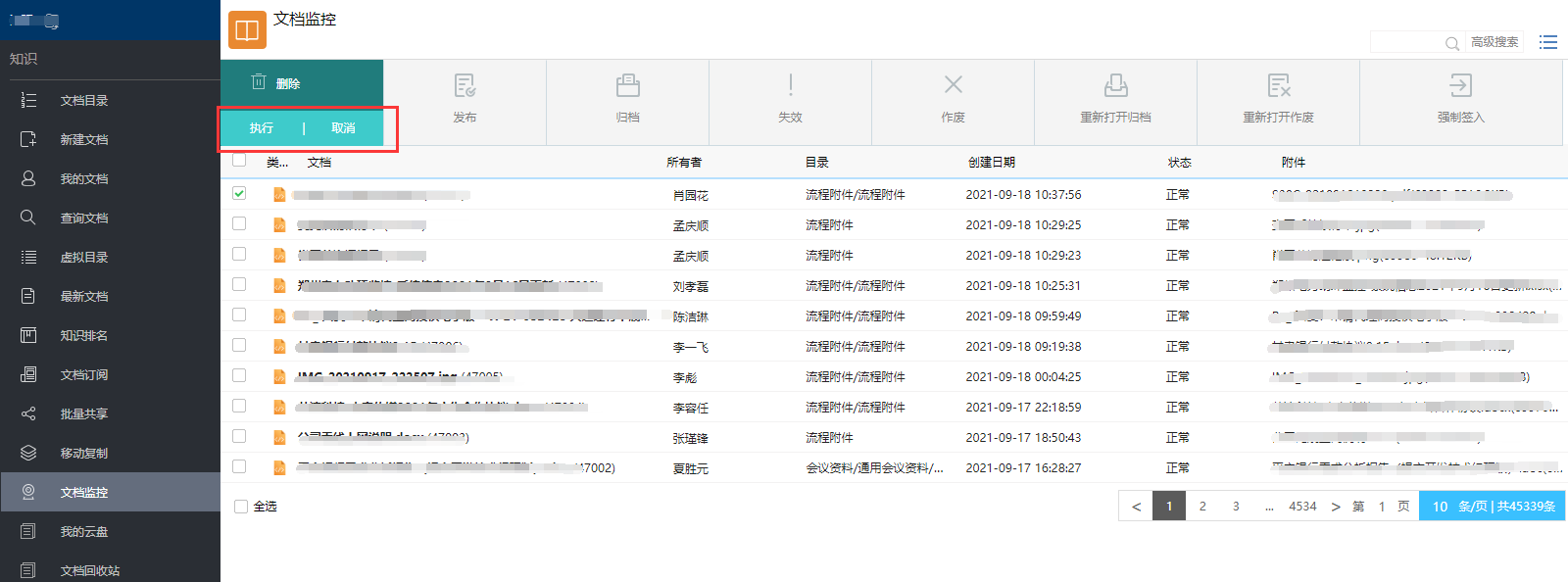The height and width of the screenshot is (582, 1568).
Task: Jump to page 4534 in pagination
Action: click(1302, 507)
